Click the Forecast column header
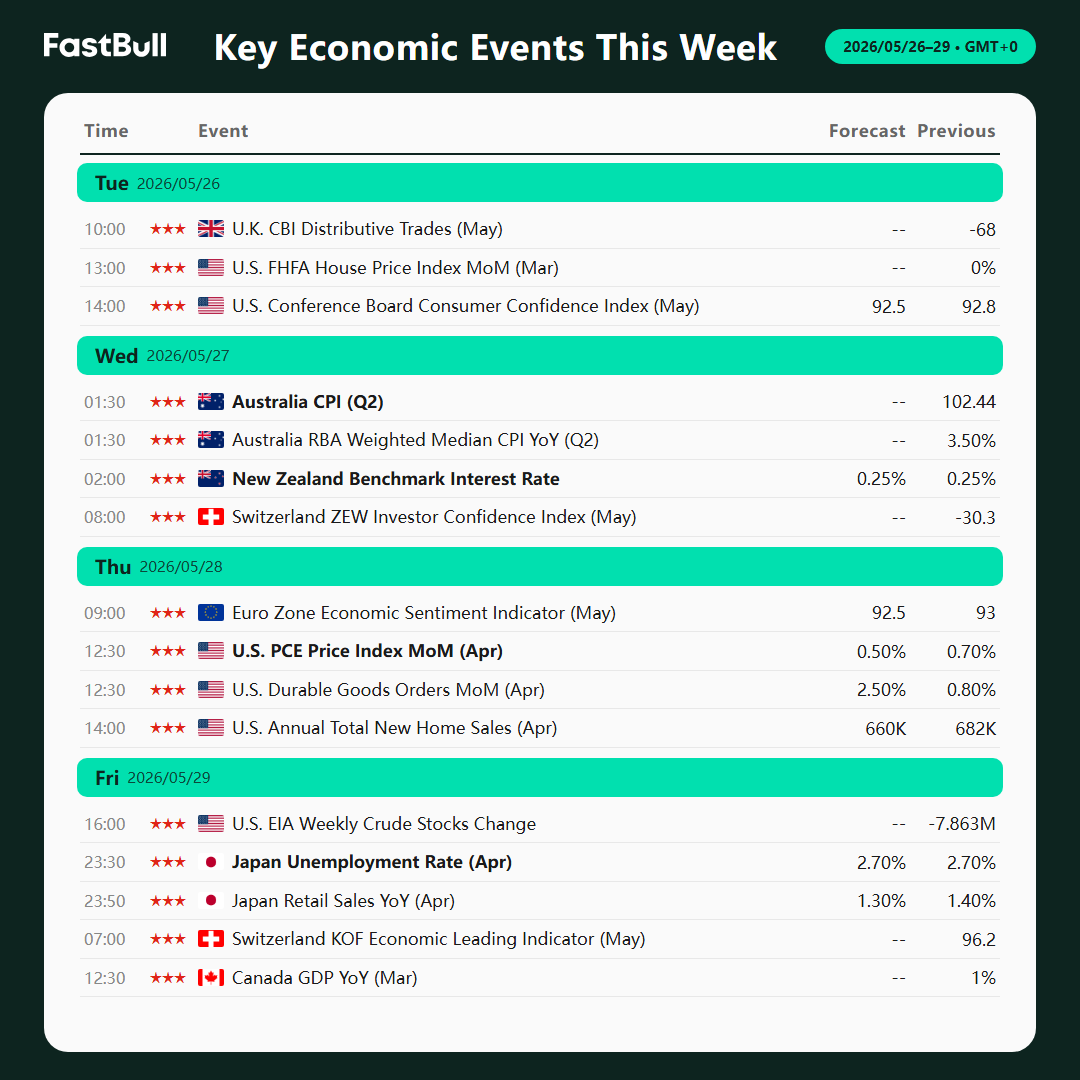Viewport: 1080px width, 1080px height. tap(866, 131)
